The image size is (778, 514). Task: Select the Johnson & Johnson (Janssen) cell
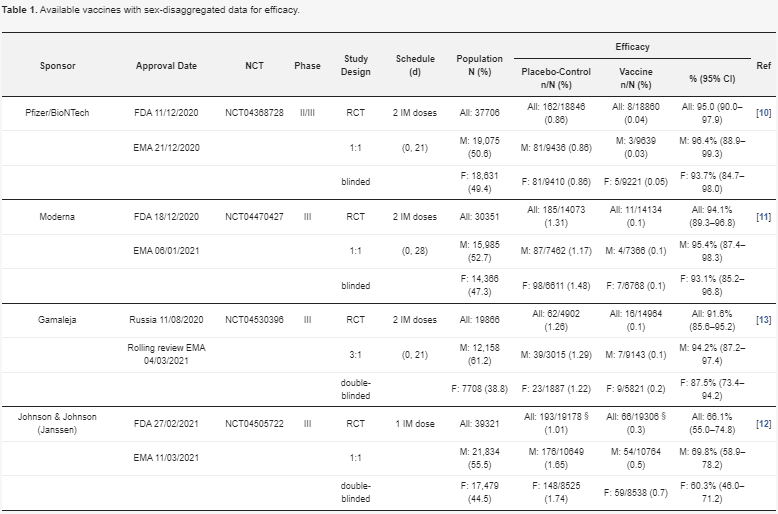(x=57, y=423)
